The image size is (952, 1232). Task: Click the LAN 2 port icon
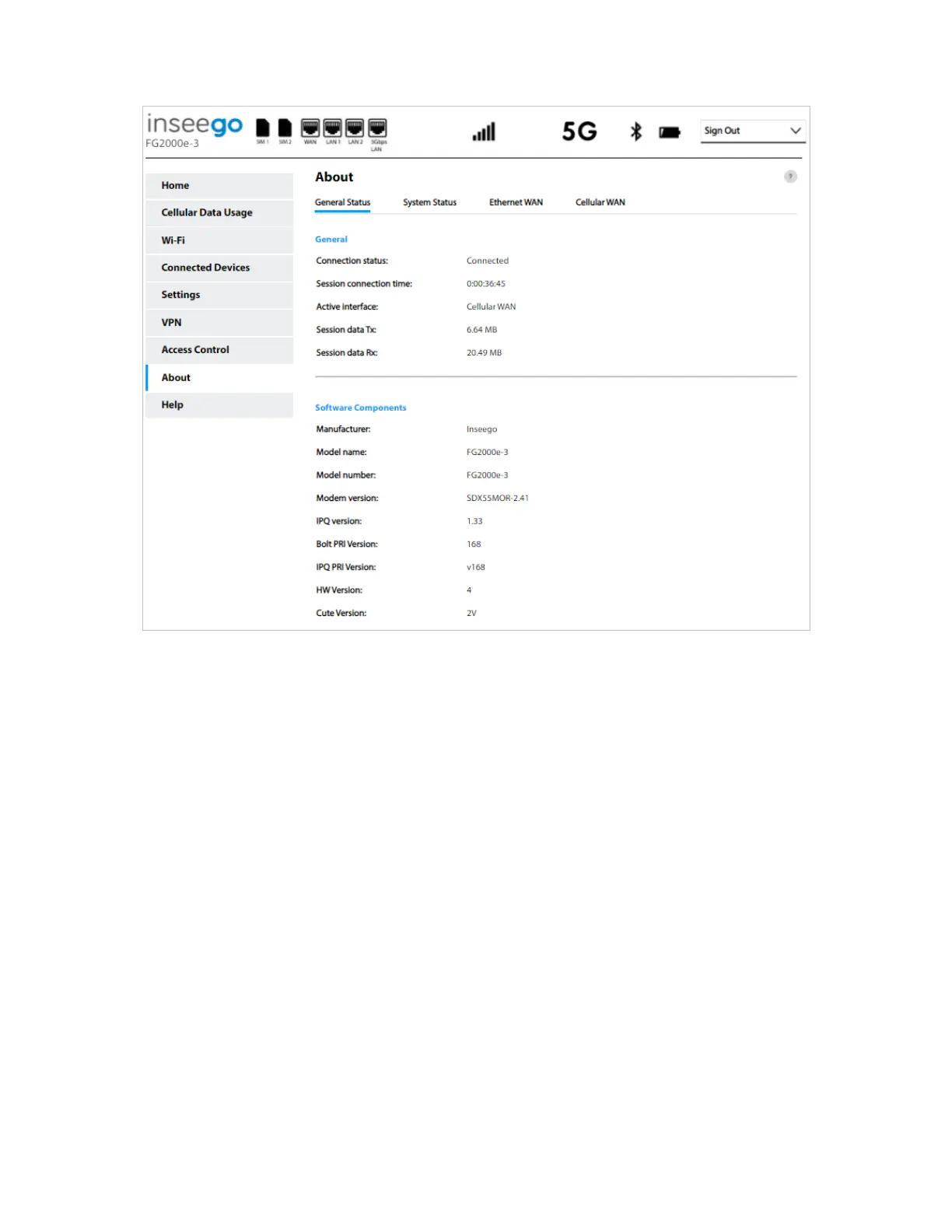[355, 128]
